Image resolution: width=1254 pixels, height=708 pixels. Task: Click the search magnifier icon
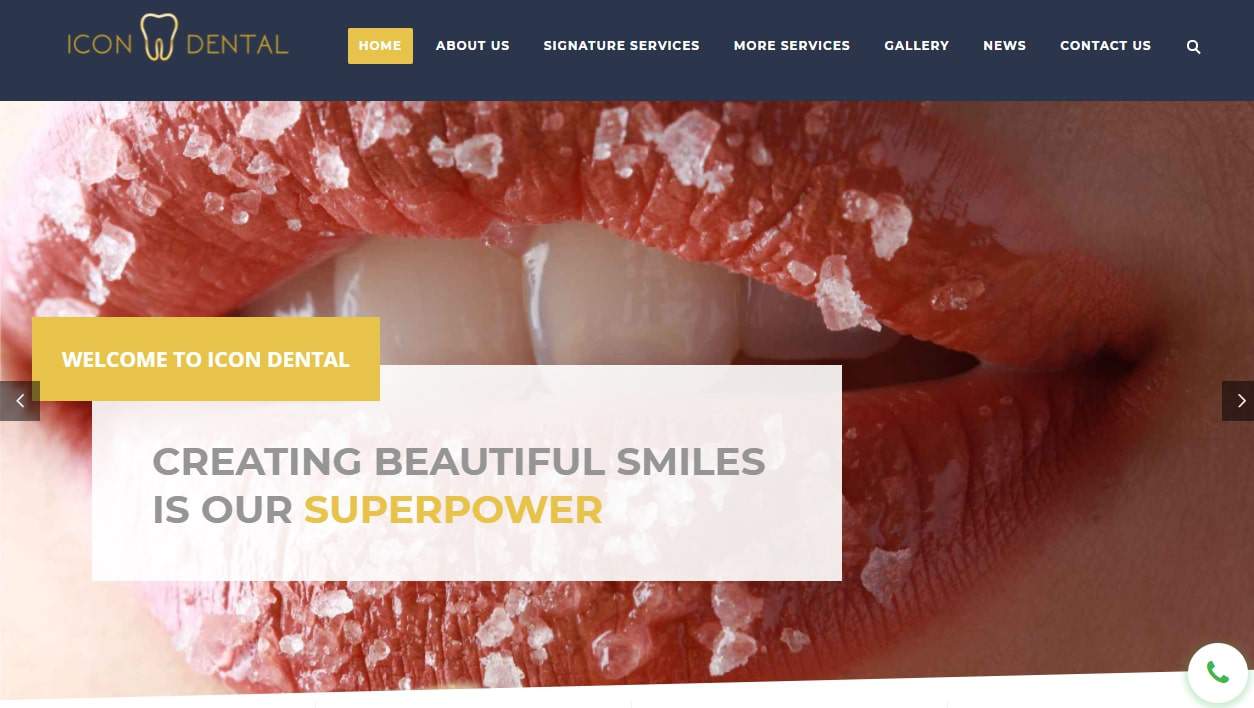click(x=1193, y=46)
